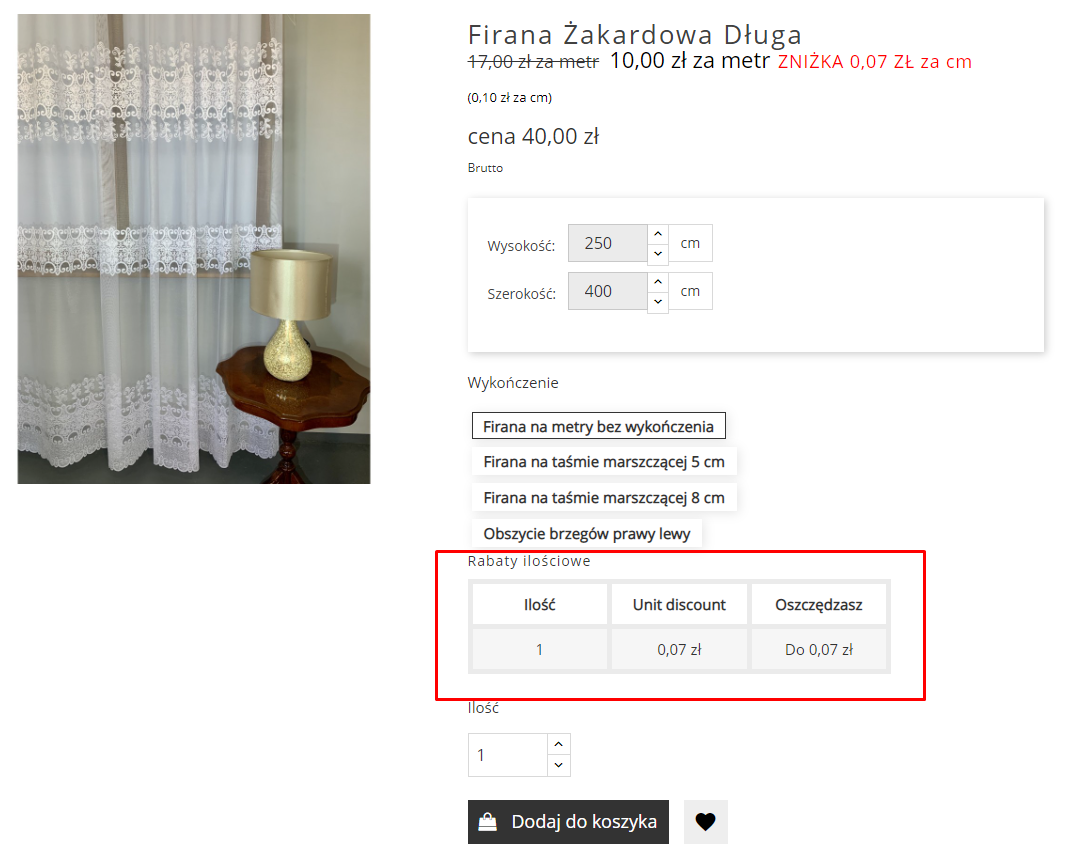Add product to wishlist heart icon

click(x=705, y=821)
